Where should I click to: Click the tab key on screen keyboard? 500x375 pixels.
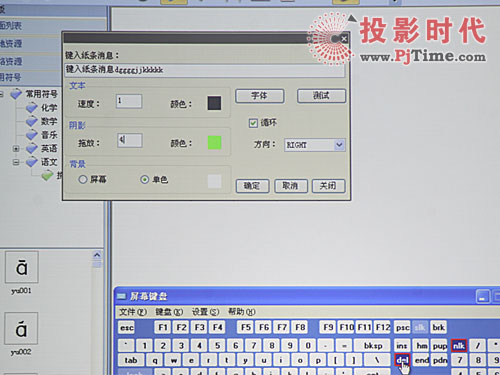tap(131, 360)
